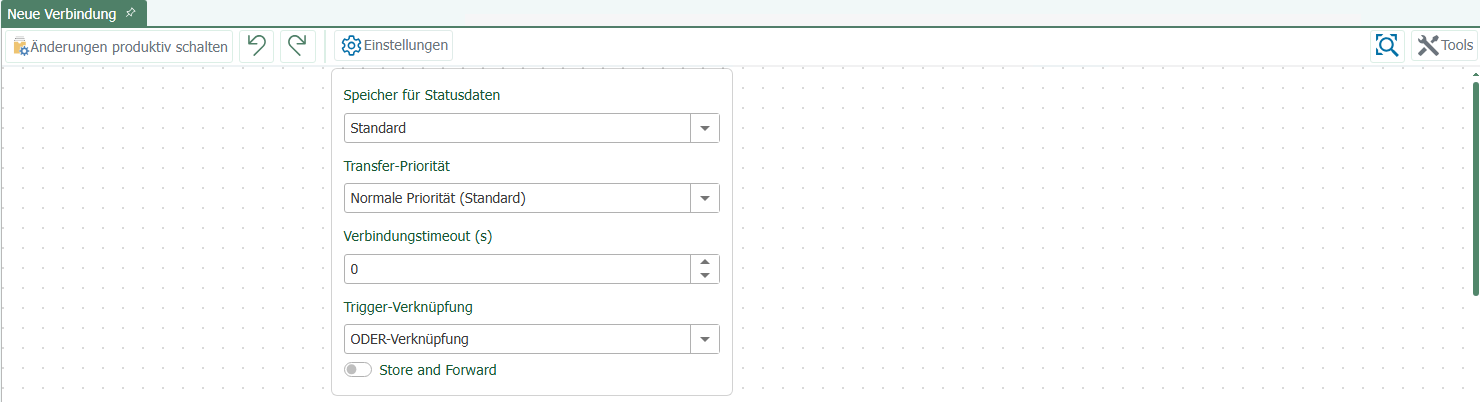Increase Verbindungstimeout with the up arrow

pos(705,262)
